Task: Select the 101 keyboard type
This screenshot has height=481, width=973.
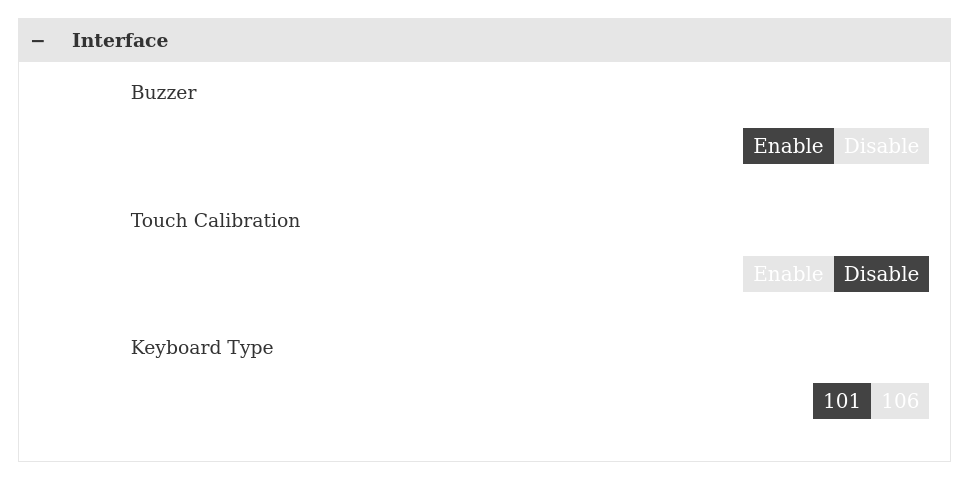Action: (x=841, y=401)
